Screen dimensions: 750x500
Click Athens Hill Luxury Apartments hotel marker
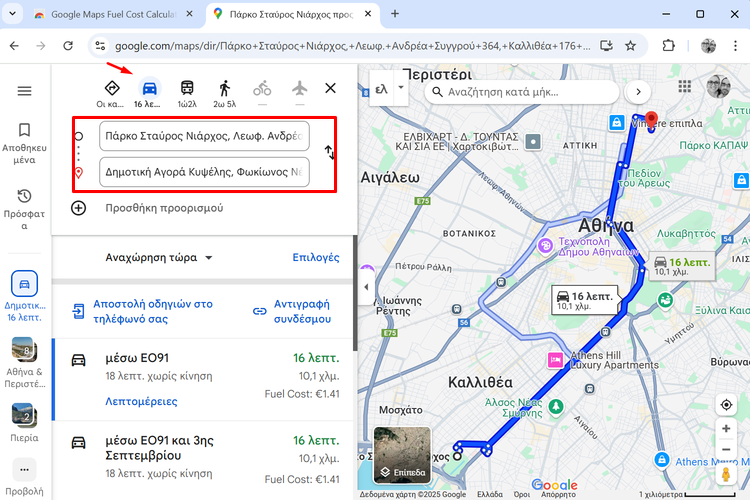[x=555, y=360]
